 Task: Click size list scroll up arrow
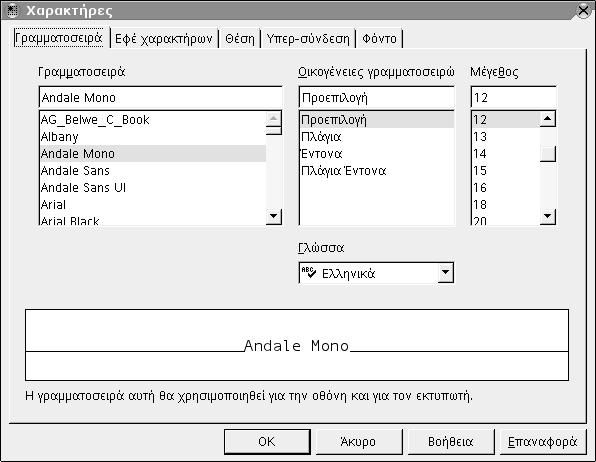pos(548,118)
